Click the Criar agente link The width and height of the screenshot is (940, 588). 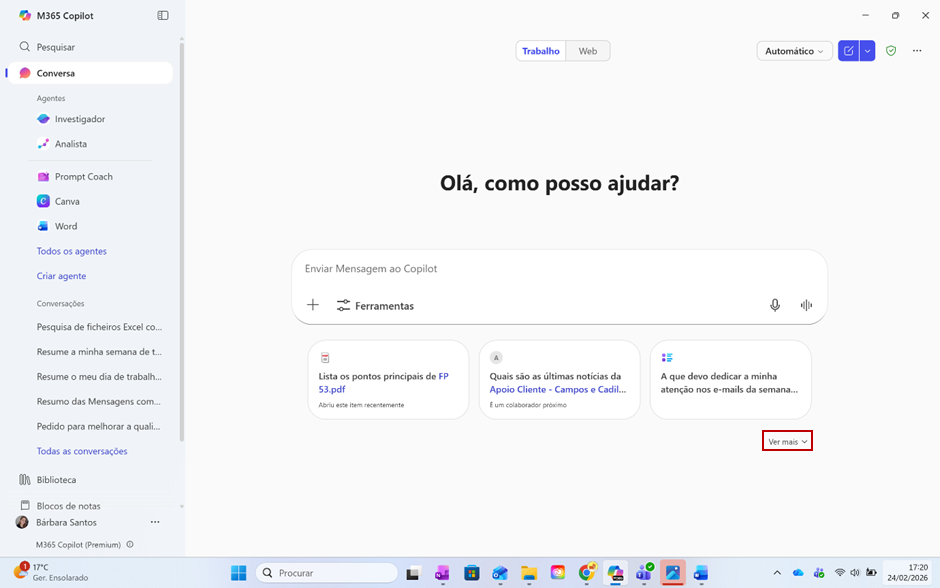point(61,276)
